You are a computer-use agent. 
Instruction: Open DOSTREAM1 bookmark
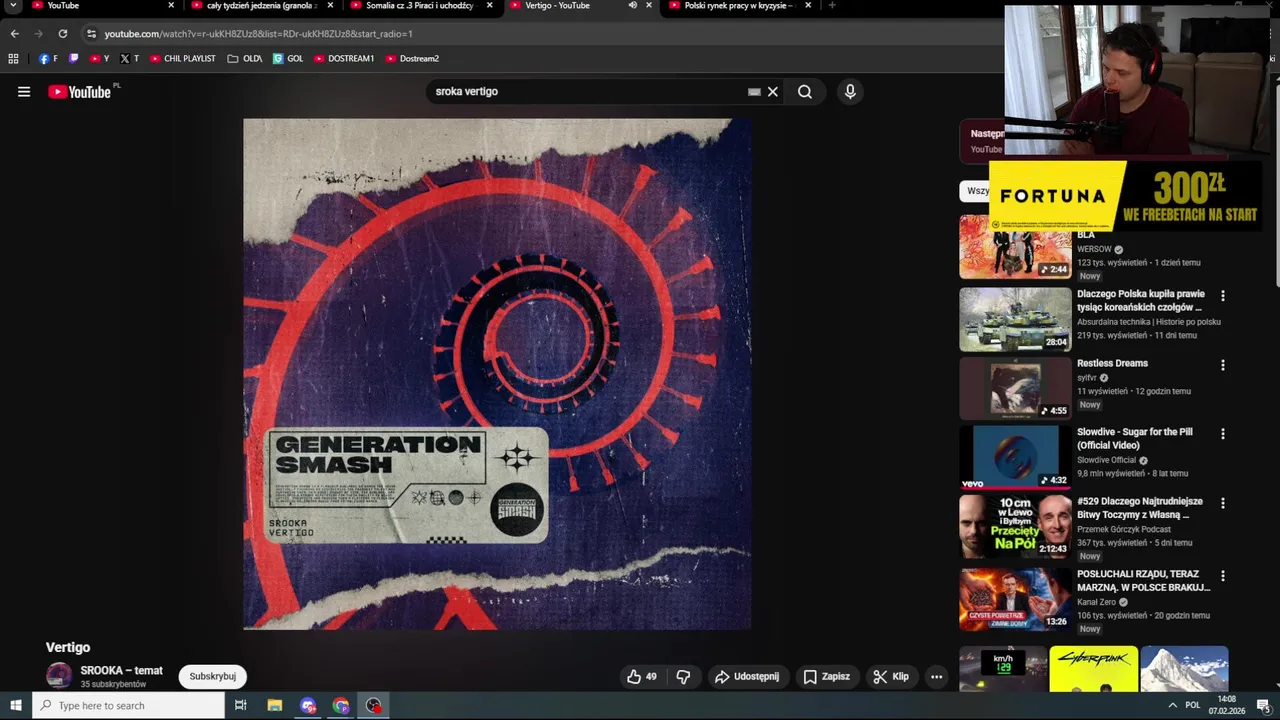[x=344, y=59]
